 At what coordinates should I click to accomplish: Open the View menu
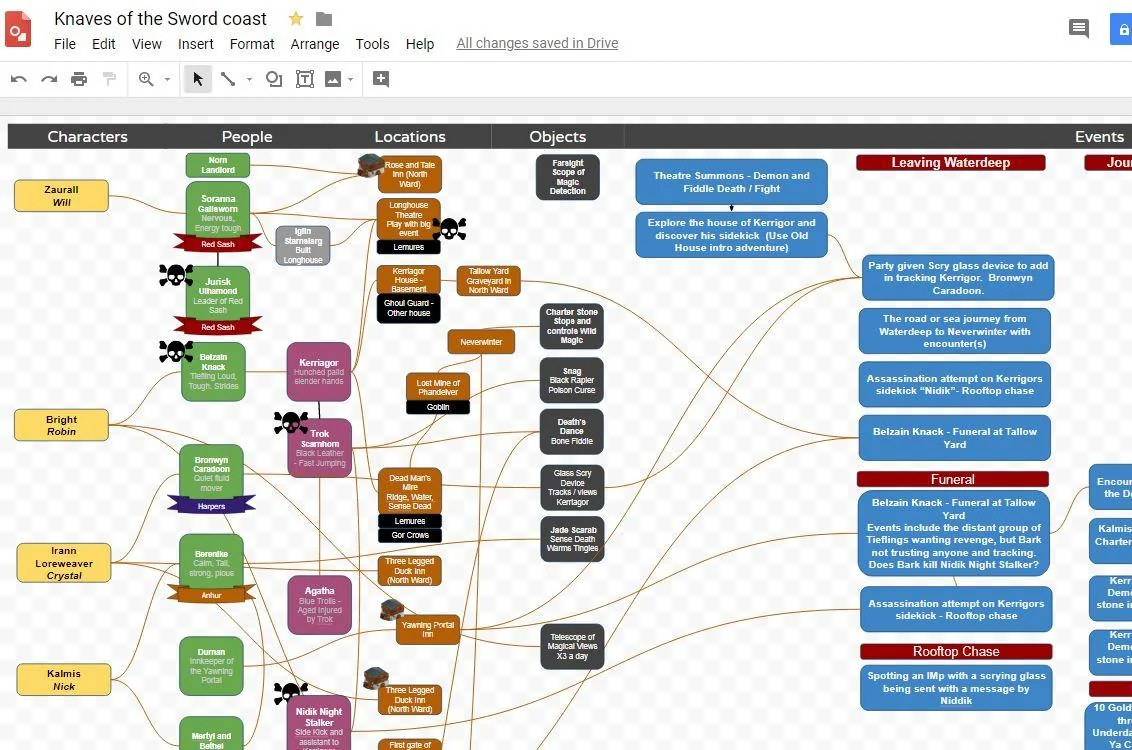coord(147,44)
